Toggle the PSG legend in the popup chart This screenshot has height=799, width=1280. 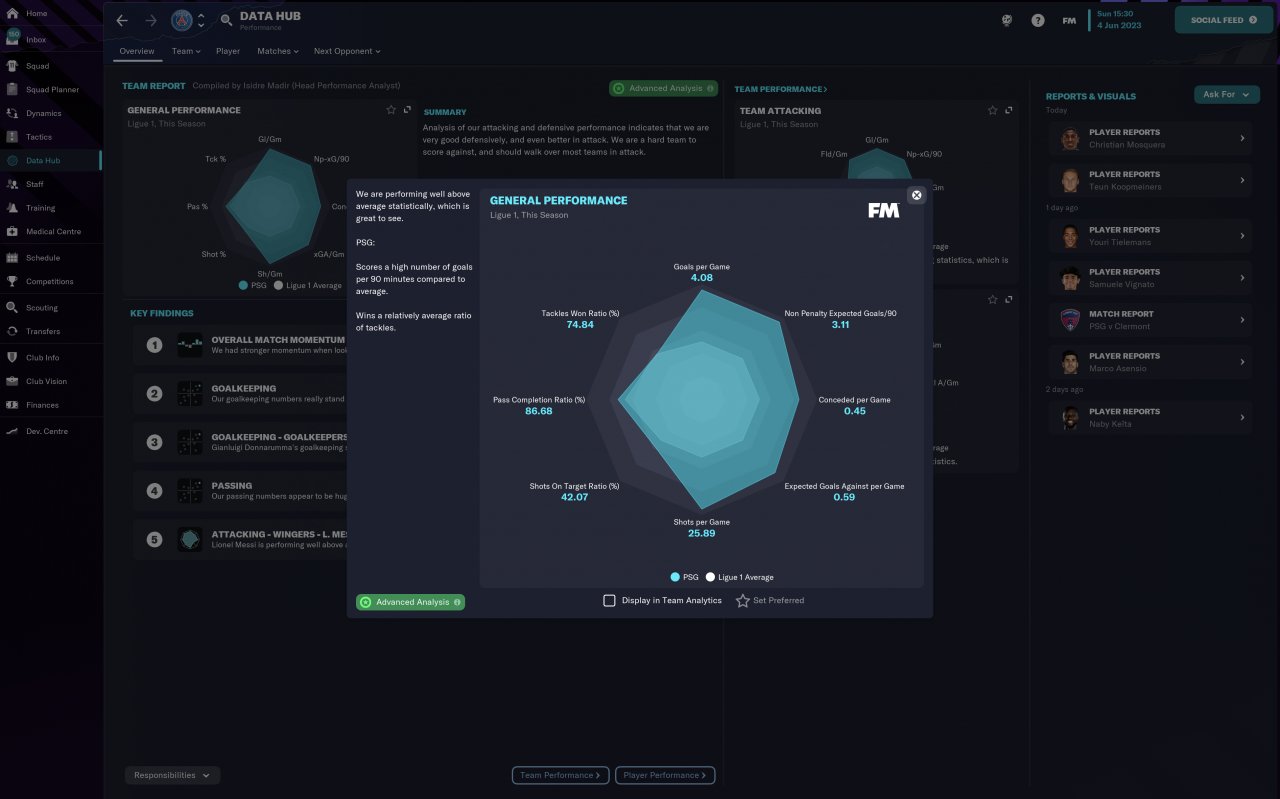pos(685,577)
